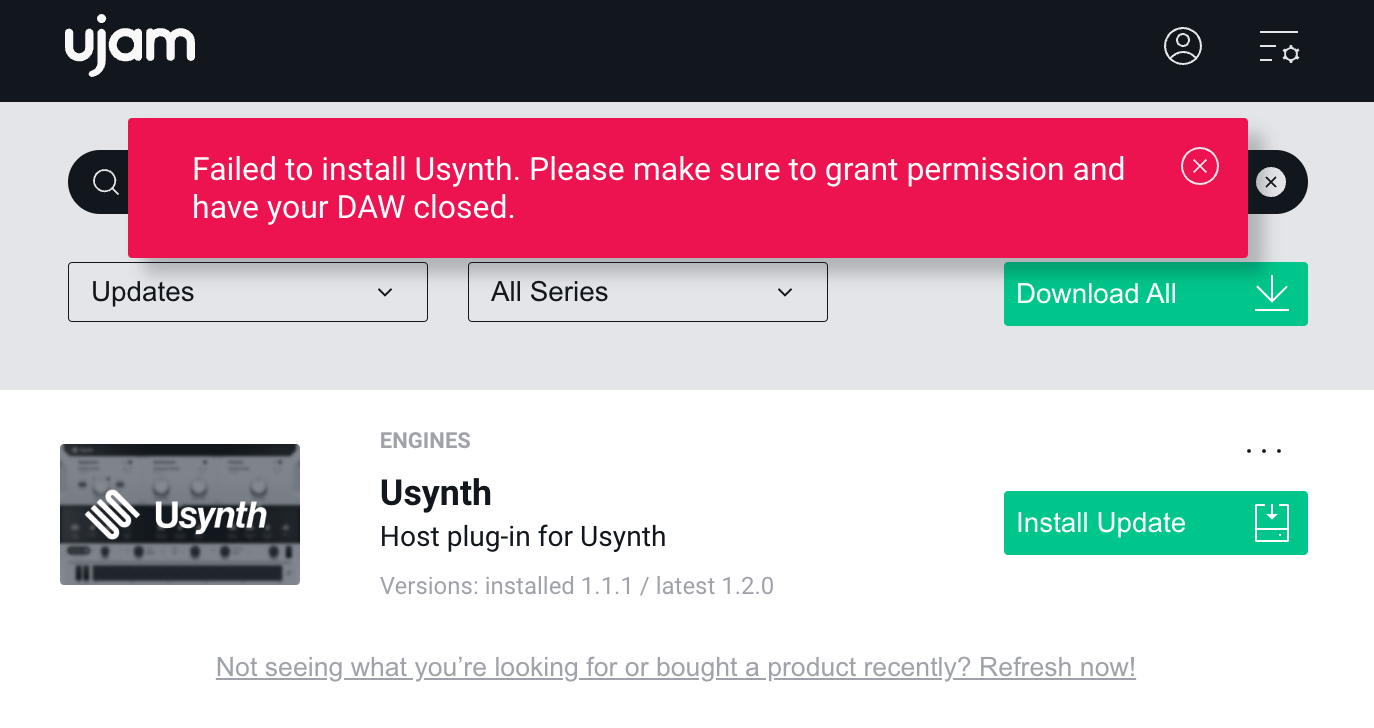Click the chevron arrow in Updates dropdown
This screenshot has height=728, width=1374.
coord(385,292)
